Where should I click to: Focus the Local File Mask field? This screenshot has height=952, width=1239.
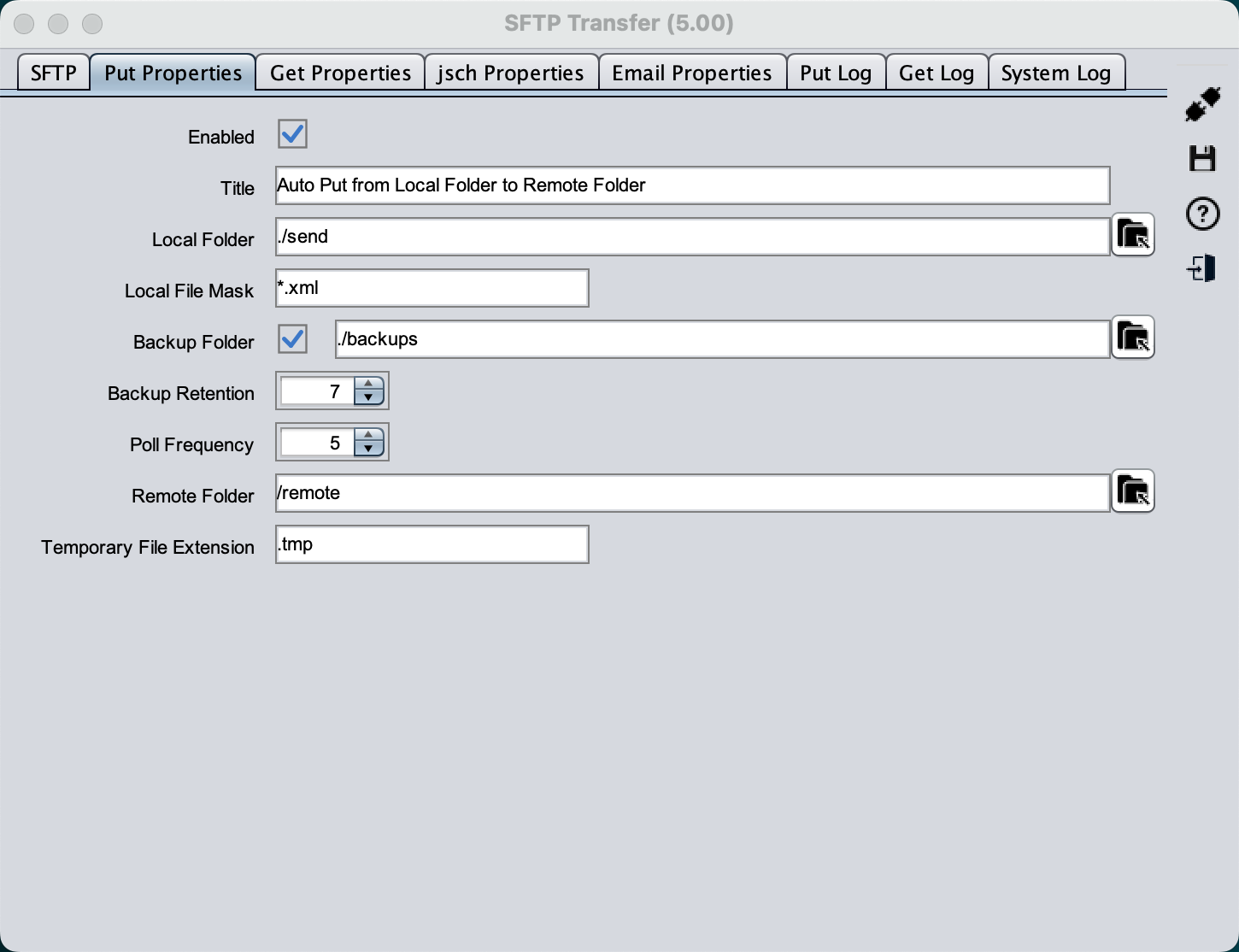(x=432, y=288)
